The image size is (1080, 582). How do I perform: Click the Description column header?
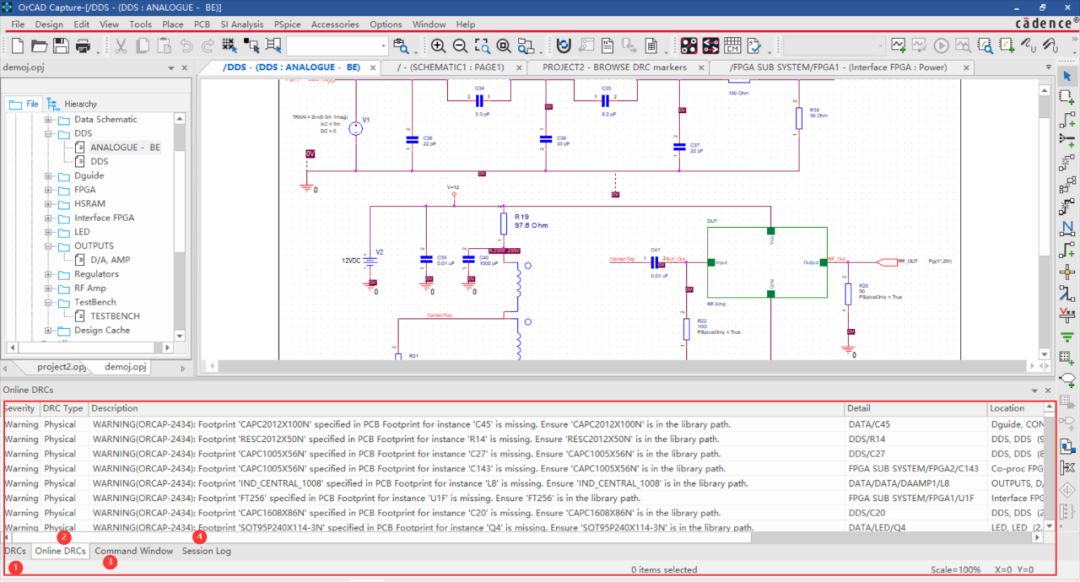[x=466, y=408]
